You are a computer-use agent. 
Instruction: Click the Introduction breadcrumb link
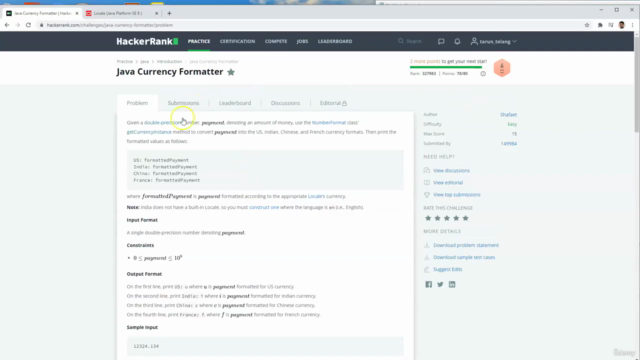pyautogui.click(x=169, y=61)
